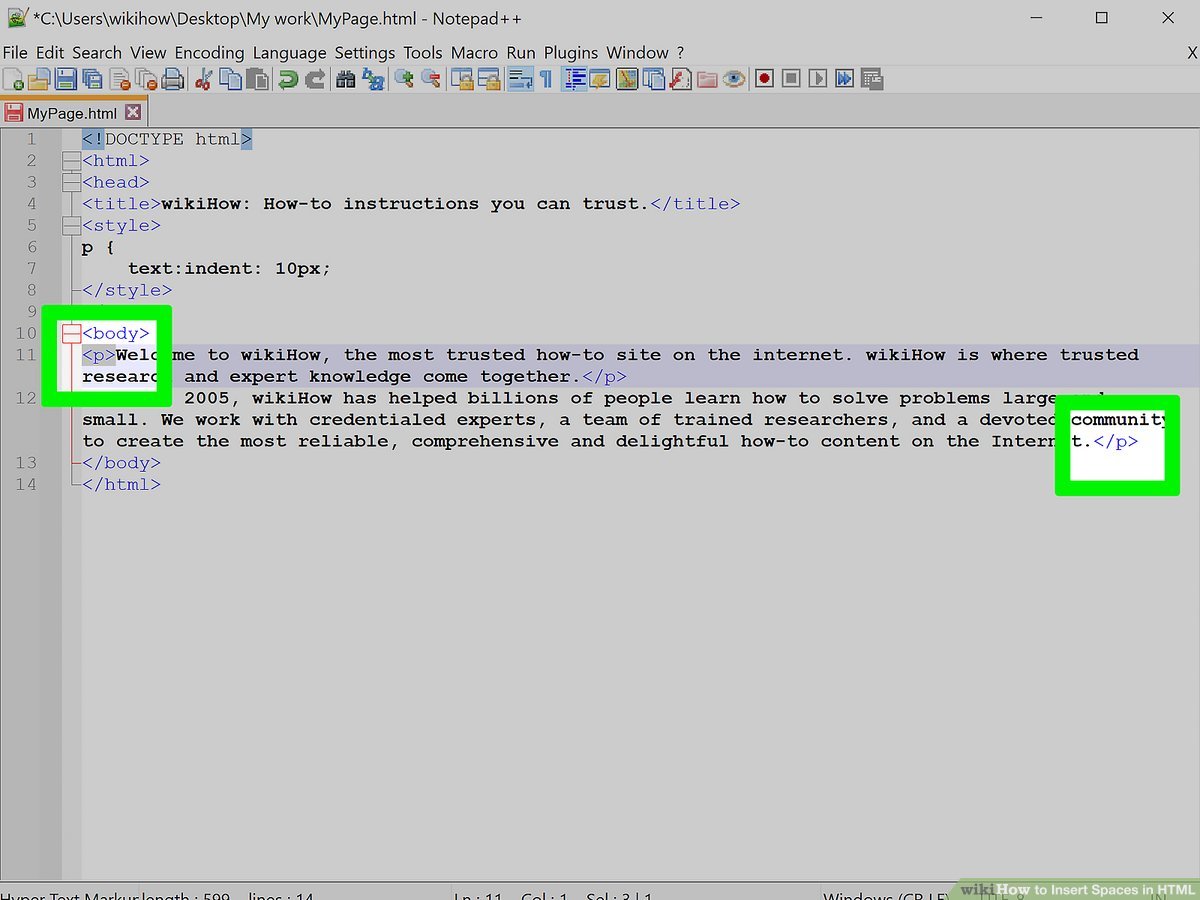Viewport: 1200px width, 900px height.
Task: Open Folder as Workspace icon
Action: [x=707, y=79]
